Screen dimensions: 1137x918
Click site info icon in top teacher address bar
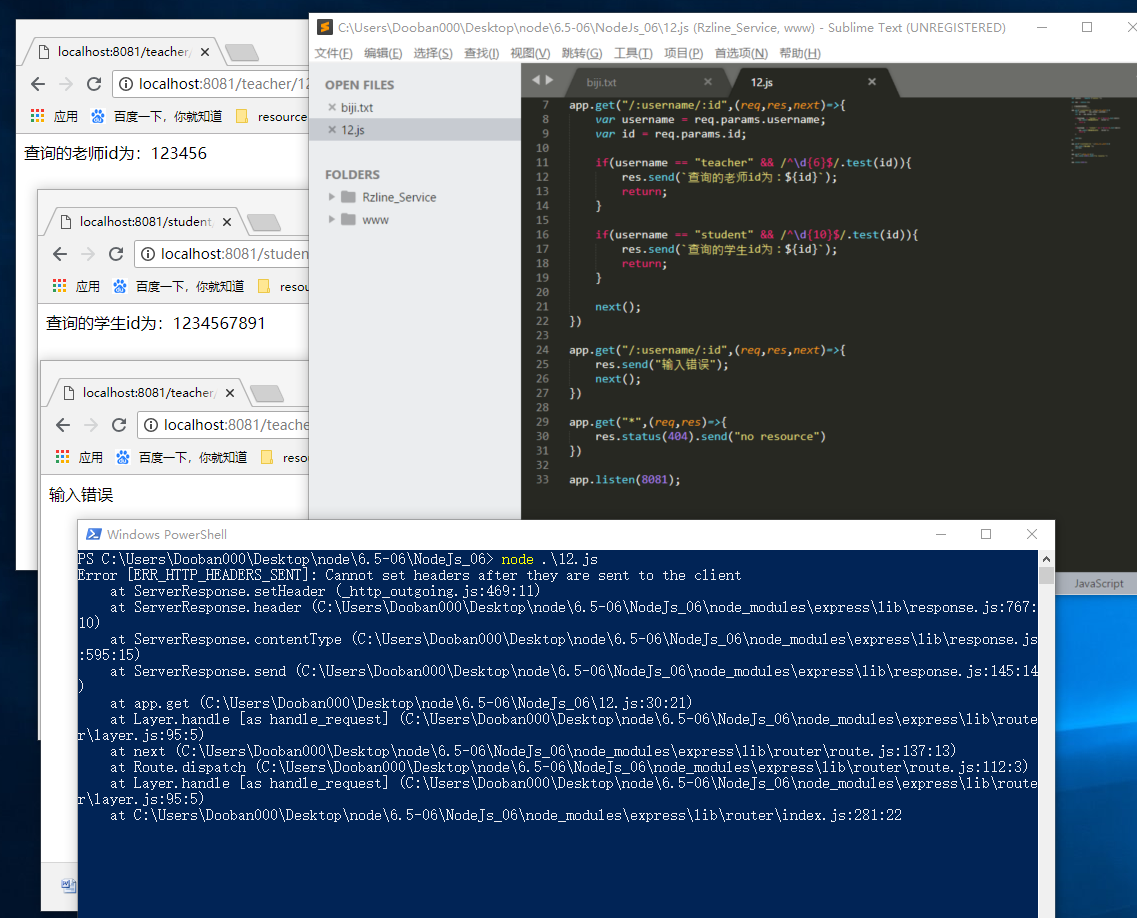[x=126, y=84]
